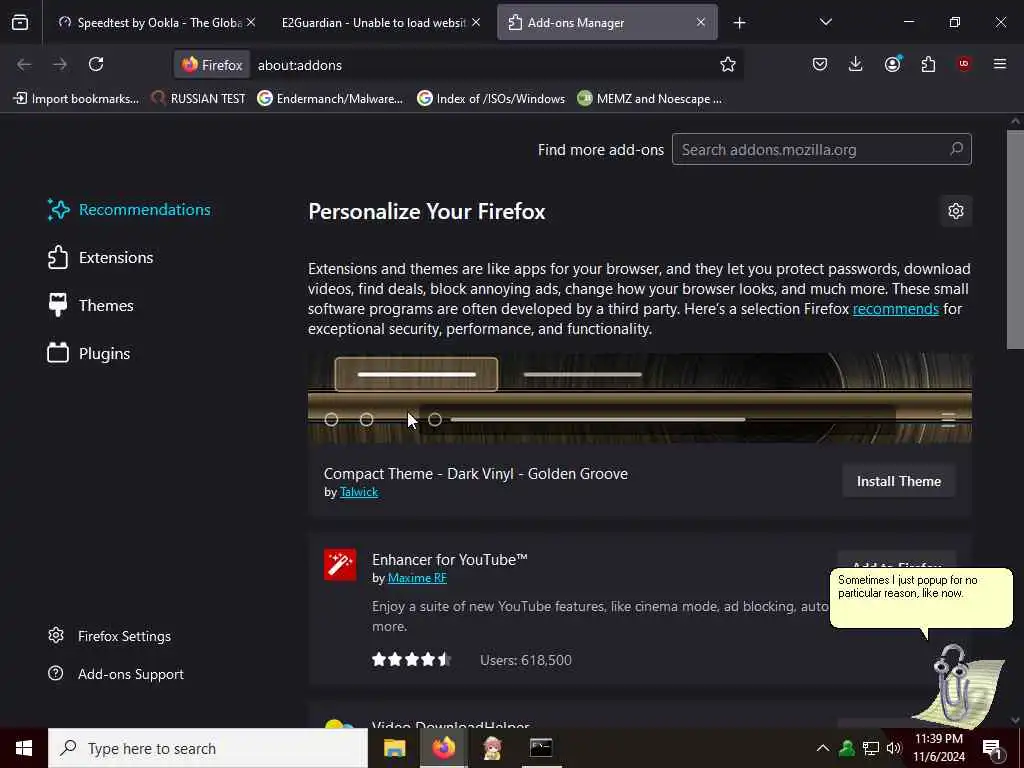Open the MEMZ and Noescape bookmark
The height and width of the screenshot is (768, 1024).
(x=650, y=99)
